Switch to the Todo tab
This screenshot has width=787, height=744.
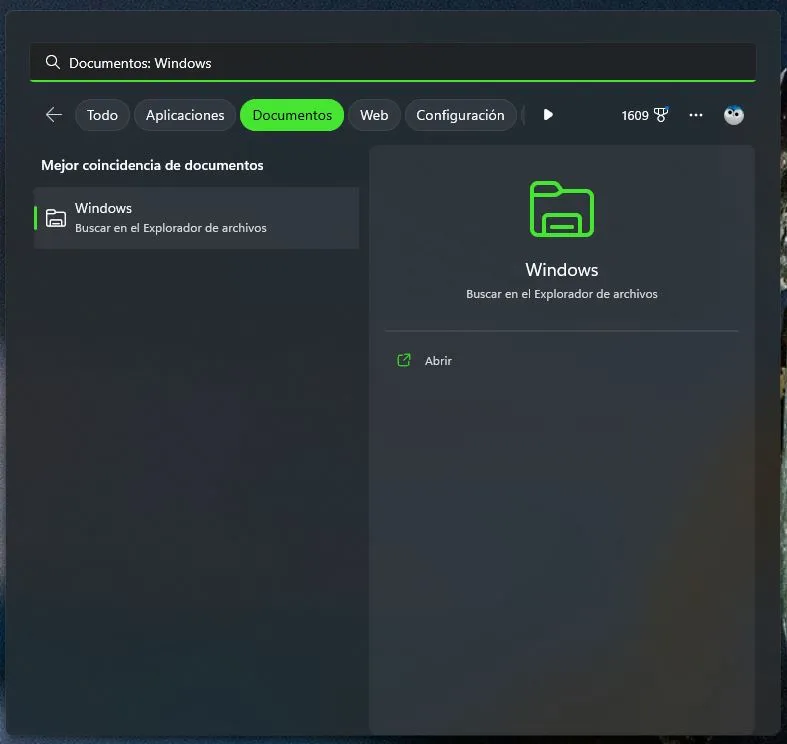tap(102, 115)
